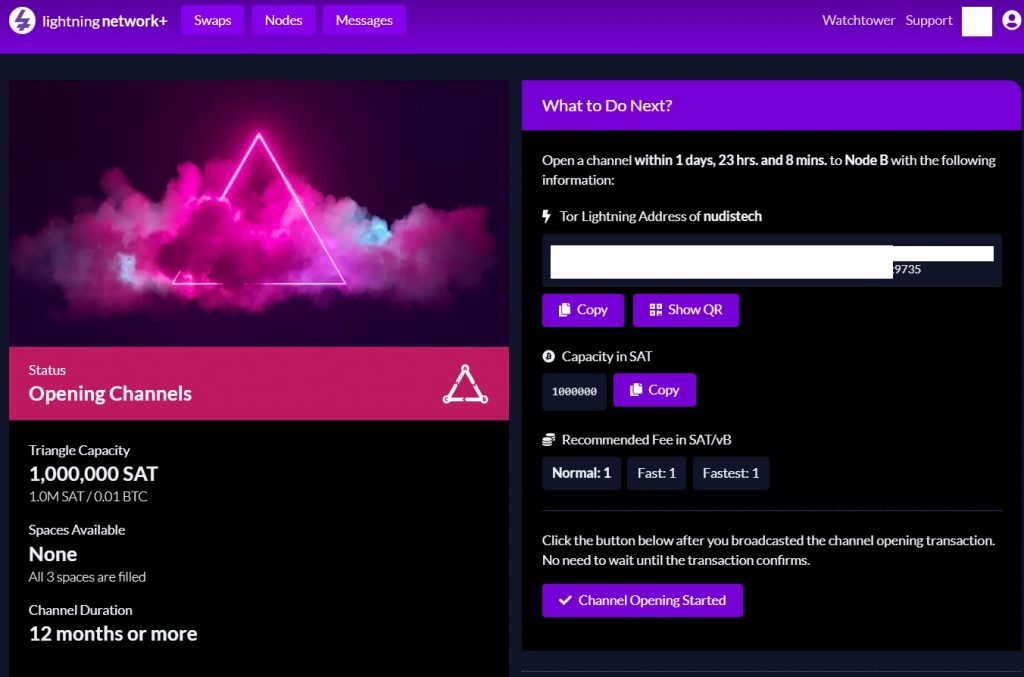Open the Swaps menu
The width and height of the screenshot is (1024, 677).
pos(212,20)
